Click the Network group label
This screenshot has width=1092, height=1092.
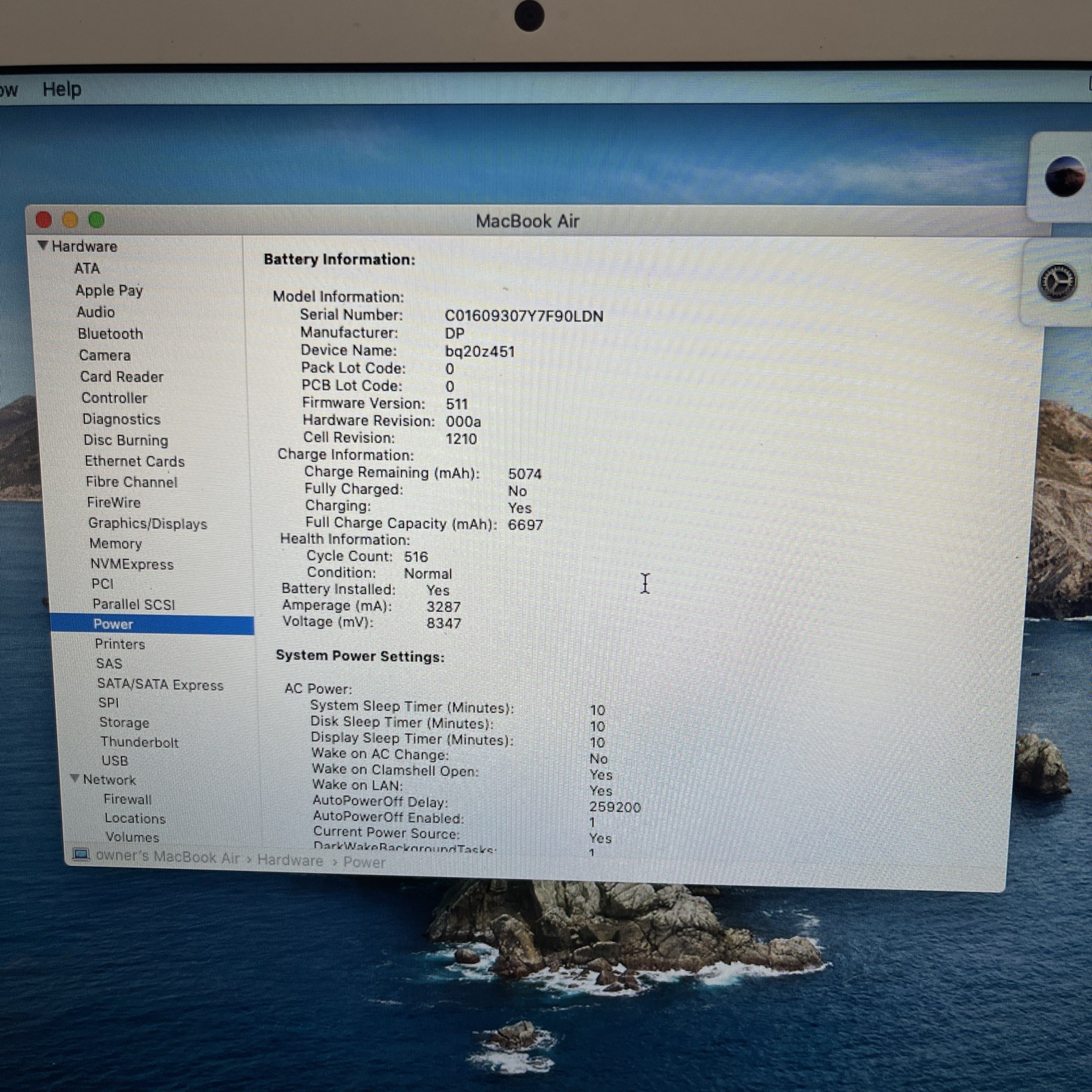click(x=109, y=779)
